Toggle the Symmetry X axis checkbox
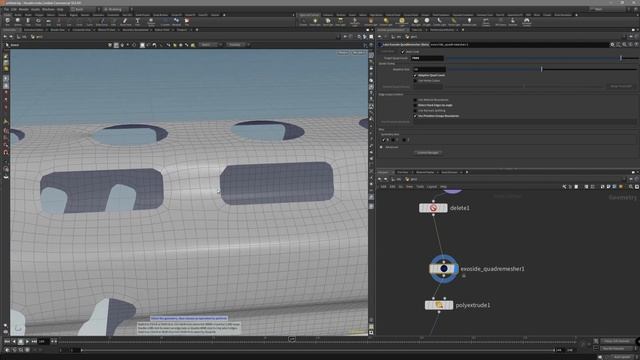This screenshot has width=640, height=360. click(x=384, y=140)
